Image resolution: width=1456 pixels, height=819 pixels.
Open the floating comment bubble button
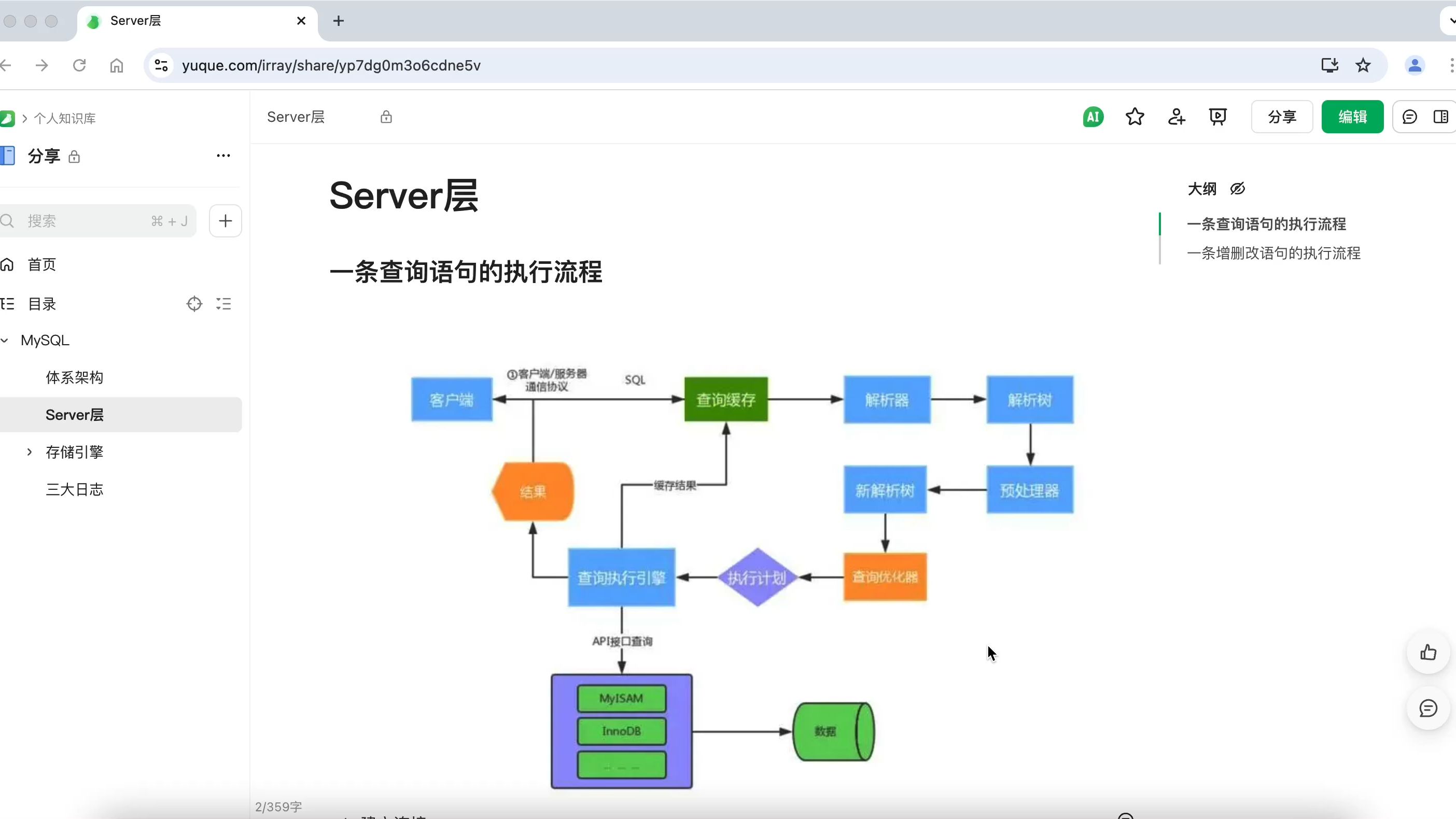pos(1429,708)
